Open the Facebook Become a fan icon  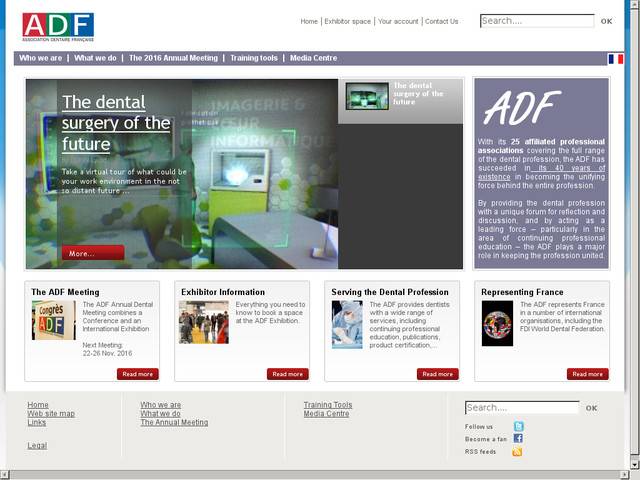click(518, 438)
